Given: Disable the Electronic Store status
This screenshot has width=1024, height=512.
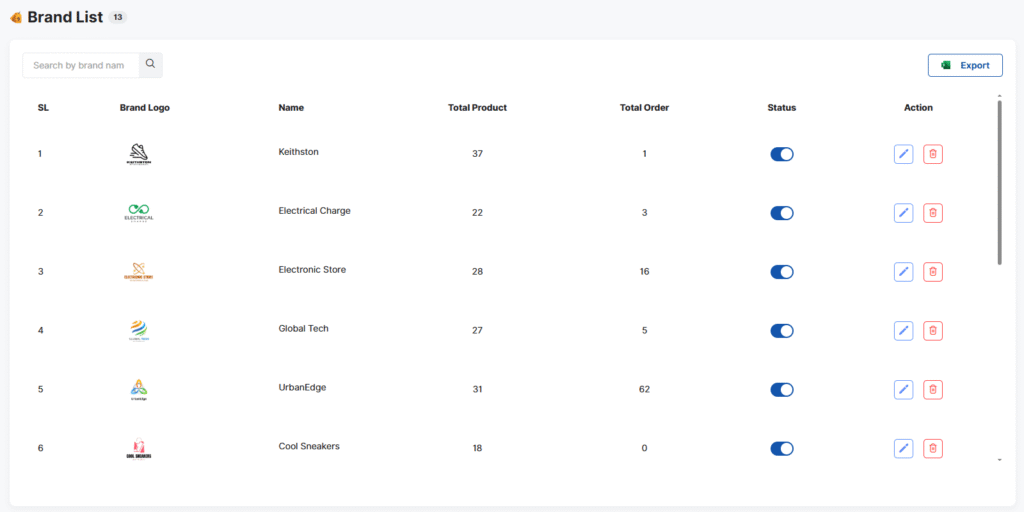Looking at the screenshot, I should pos(782,272).
